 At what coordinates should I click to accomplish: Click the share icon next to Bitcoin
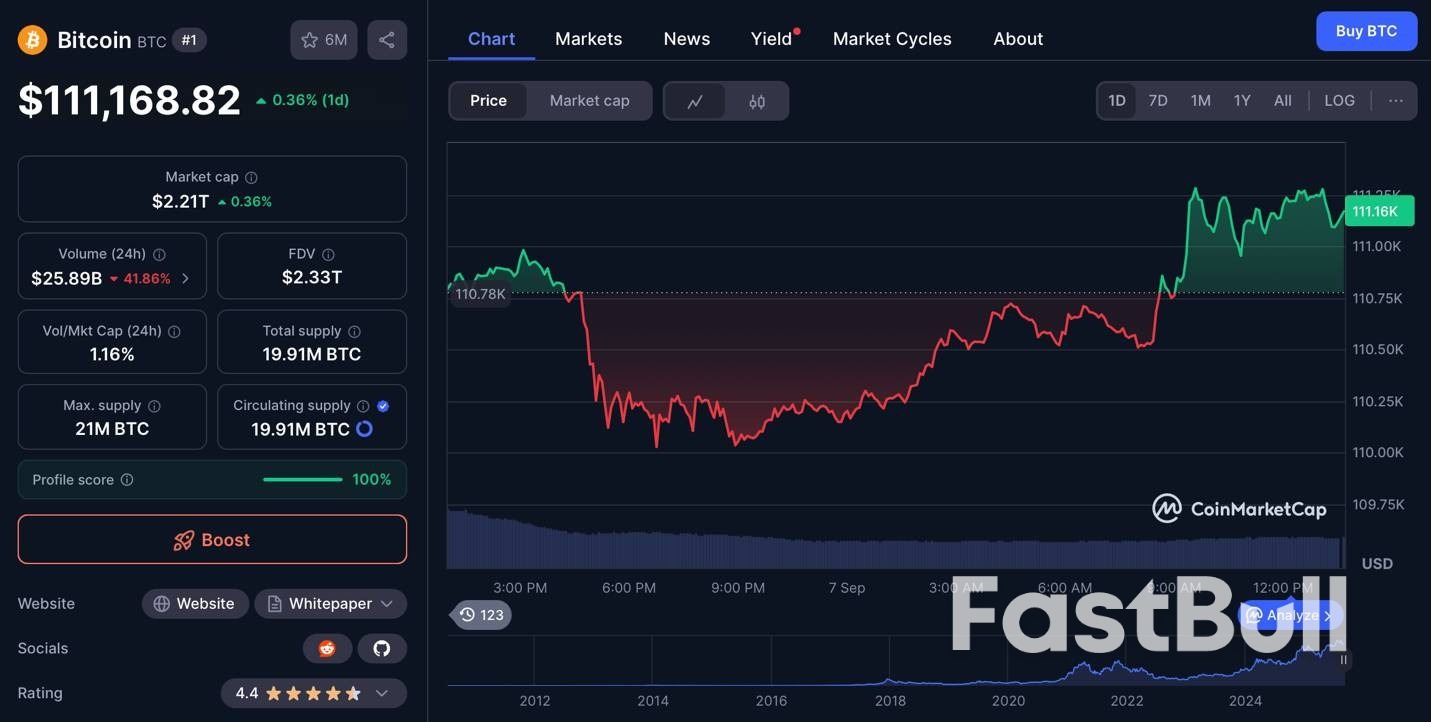(x=387, y=40)
